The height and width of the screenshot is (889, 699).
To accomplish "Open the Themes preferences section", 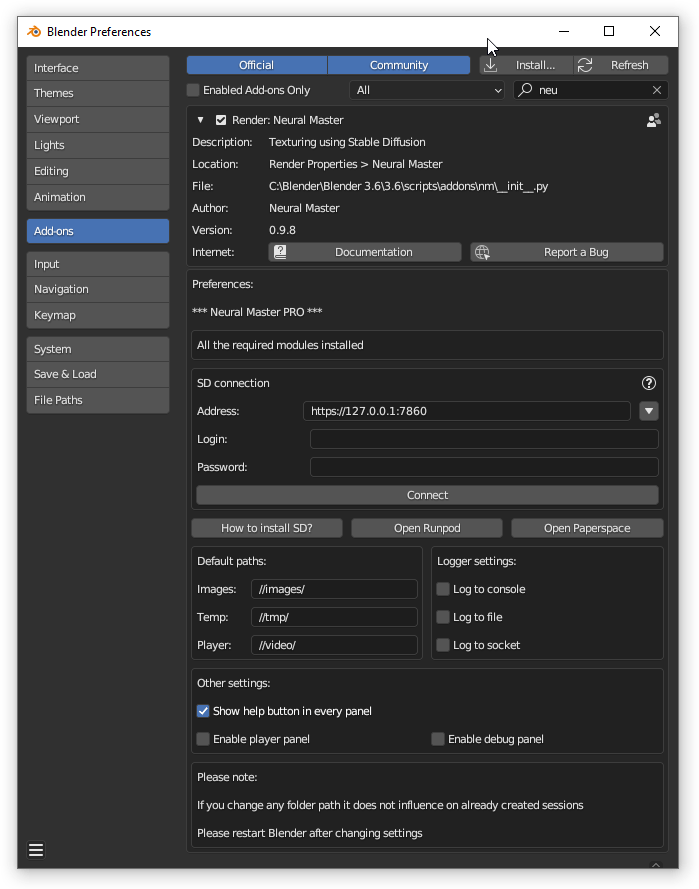I will pyautogui.click(x=98, y=93).
